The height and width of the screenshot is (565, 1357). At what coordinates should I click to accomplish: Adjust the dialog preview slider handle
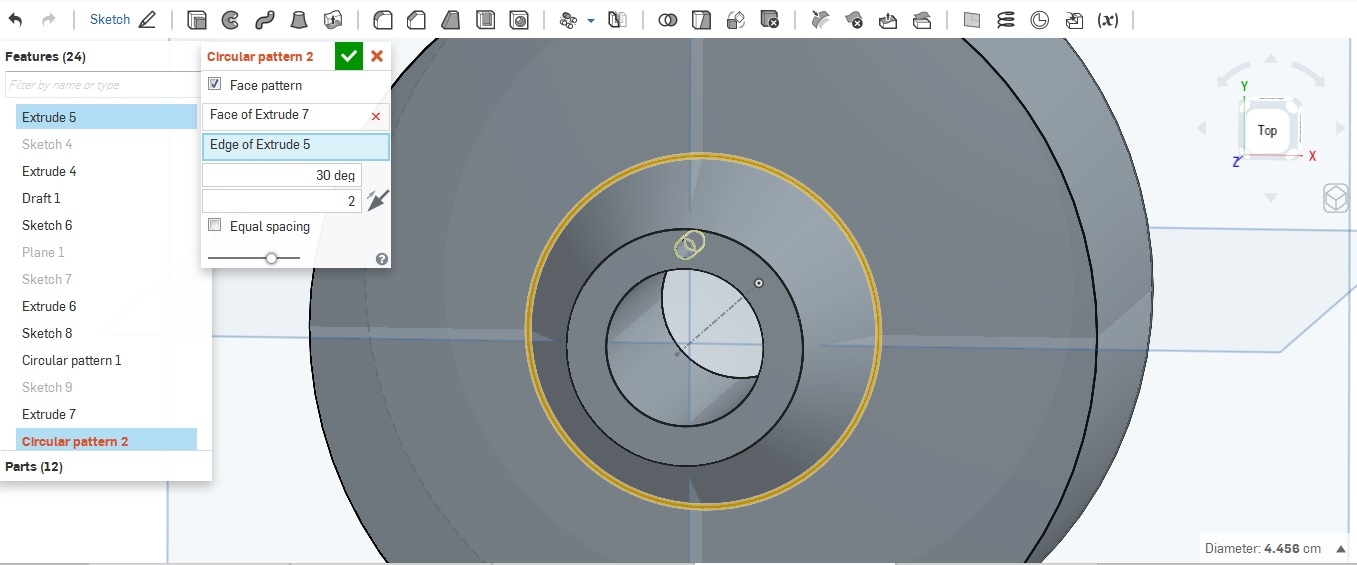(x=271, y=258)
